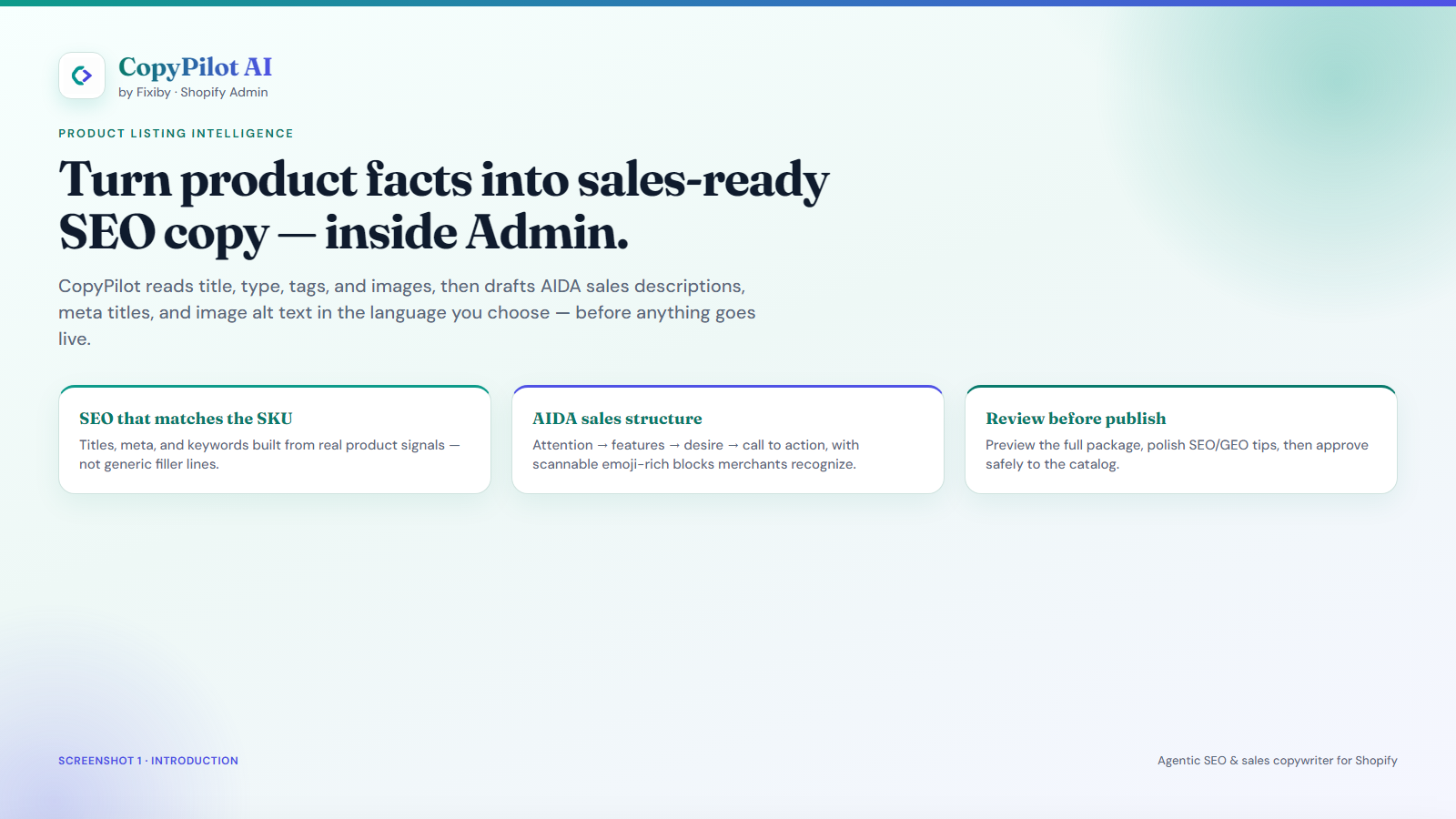This screenshot has width=1456, height=819.
Task: Click the 'SCREENSHOT 1 · INTRODUCTION' footer label
Action: [x=148, y=761]
